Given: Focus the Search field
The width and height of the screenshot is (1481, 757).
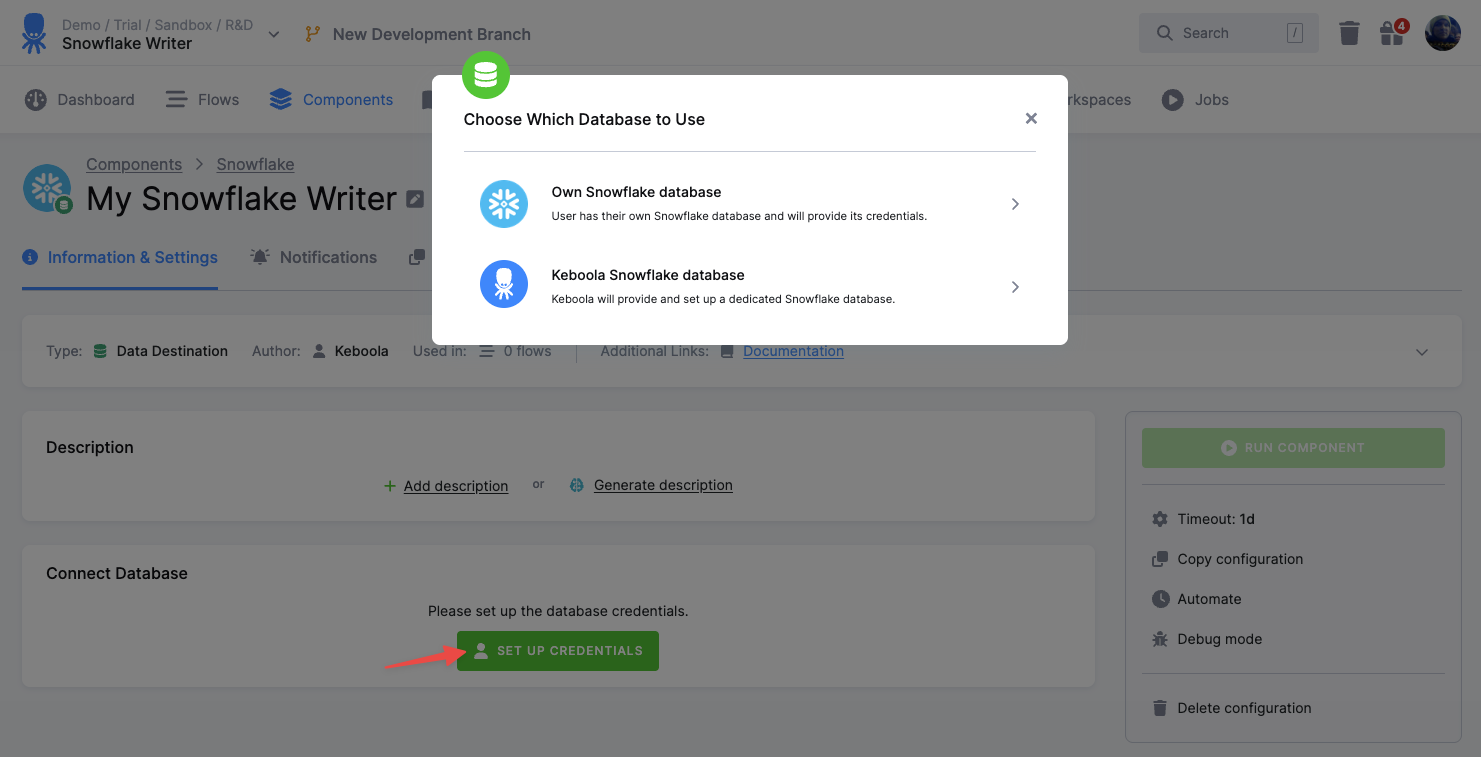Looking at the screenshot, I should [1228, 33].
